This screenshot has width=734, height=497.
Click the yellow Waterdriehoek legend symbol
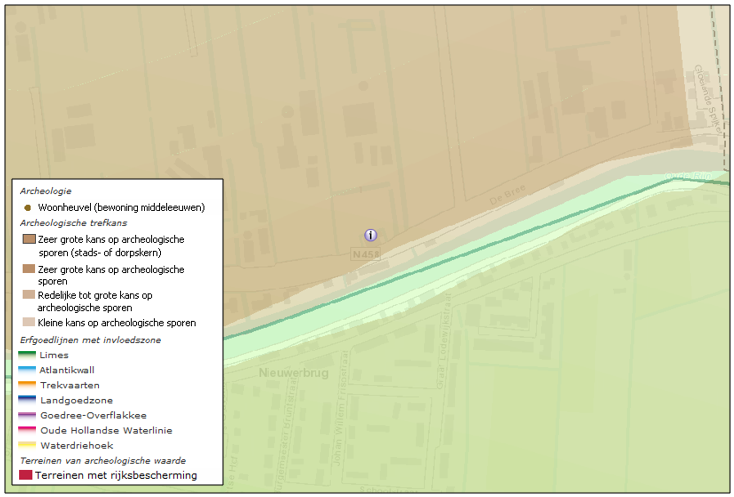[x=27, y=445]
